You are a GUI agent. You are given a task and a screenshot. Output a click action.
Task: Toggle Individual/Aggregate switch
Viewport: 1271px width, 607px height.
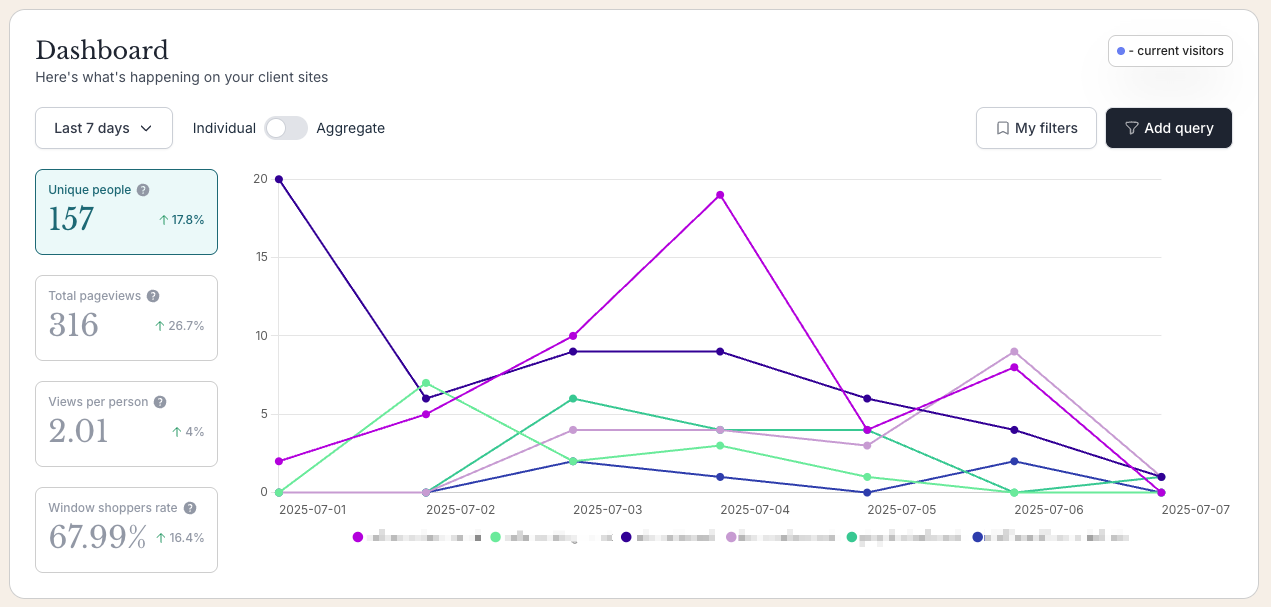click(286, 128)
